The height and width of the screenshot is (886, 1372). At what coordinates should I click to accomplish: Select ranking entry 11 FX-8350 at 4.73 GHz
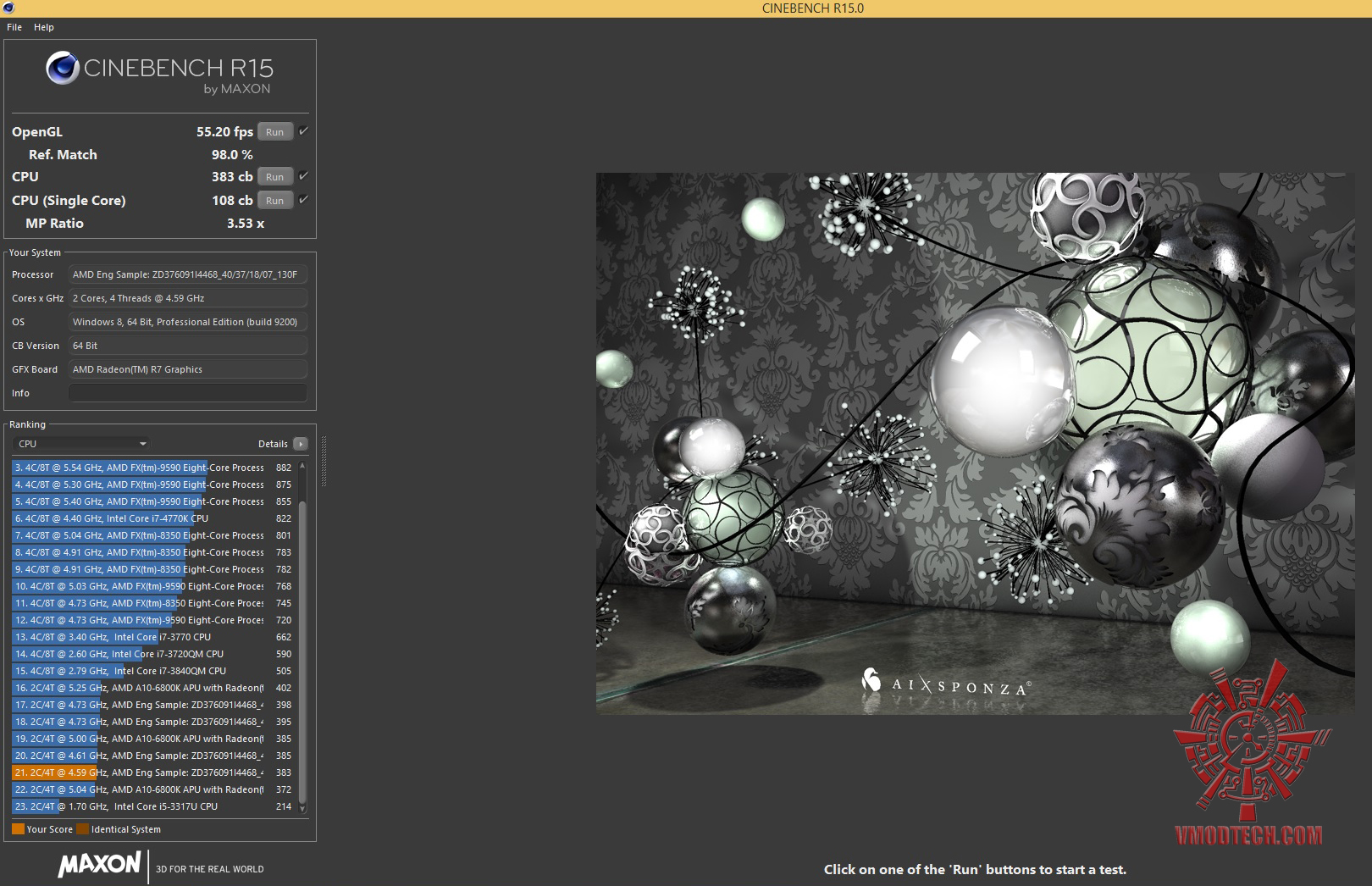click(152, 603)
